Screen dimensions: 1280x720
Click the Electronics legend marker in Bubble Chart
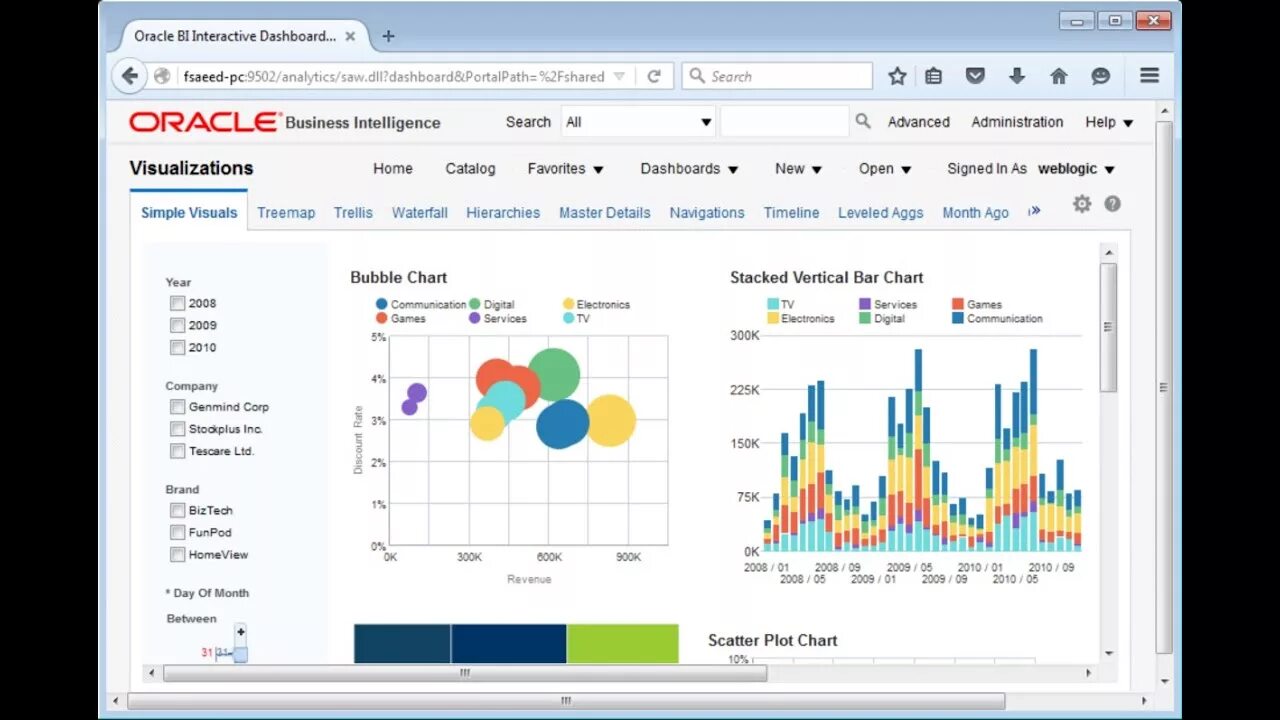[568, 304]
